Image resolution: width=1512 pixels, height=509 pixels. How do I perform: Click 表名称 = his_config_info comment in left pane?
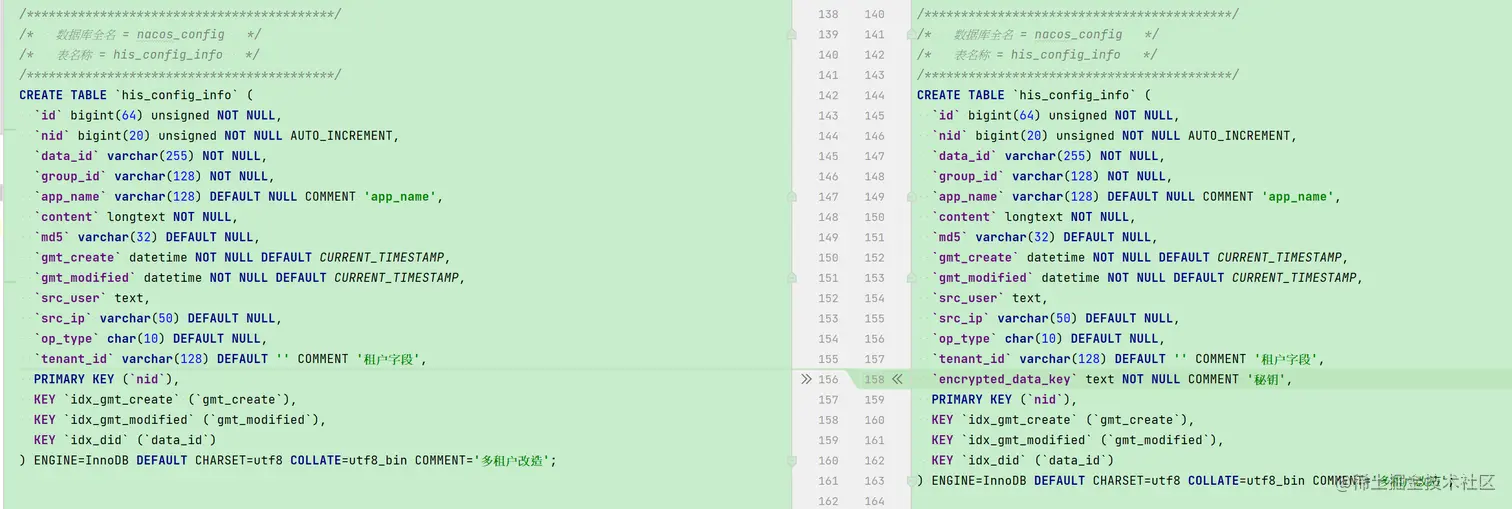139,55
